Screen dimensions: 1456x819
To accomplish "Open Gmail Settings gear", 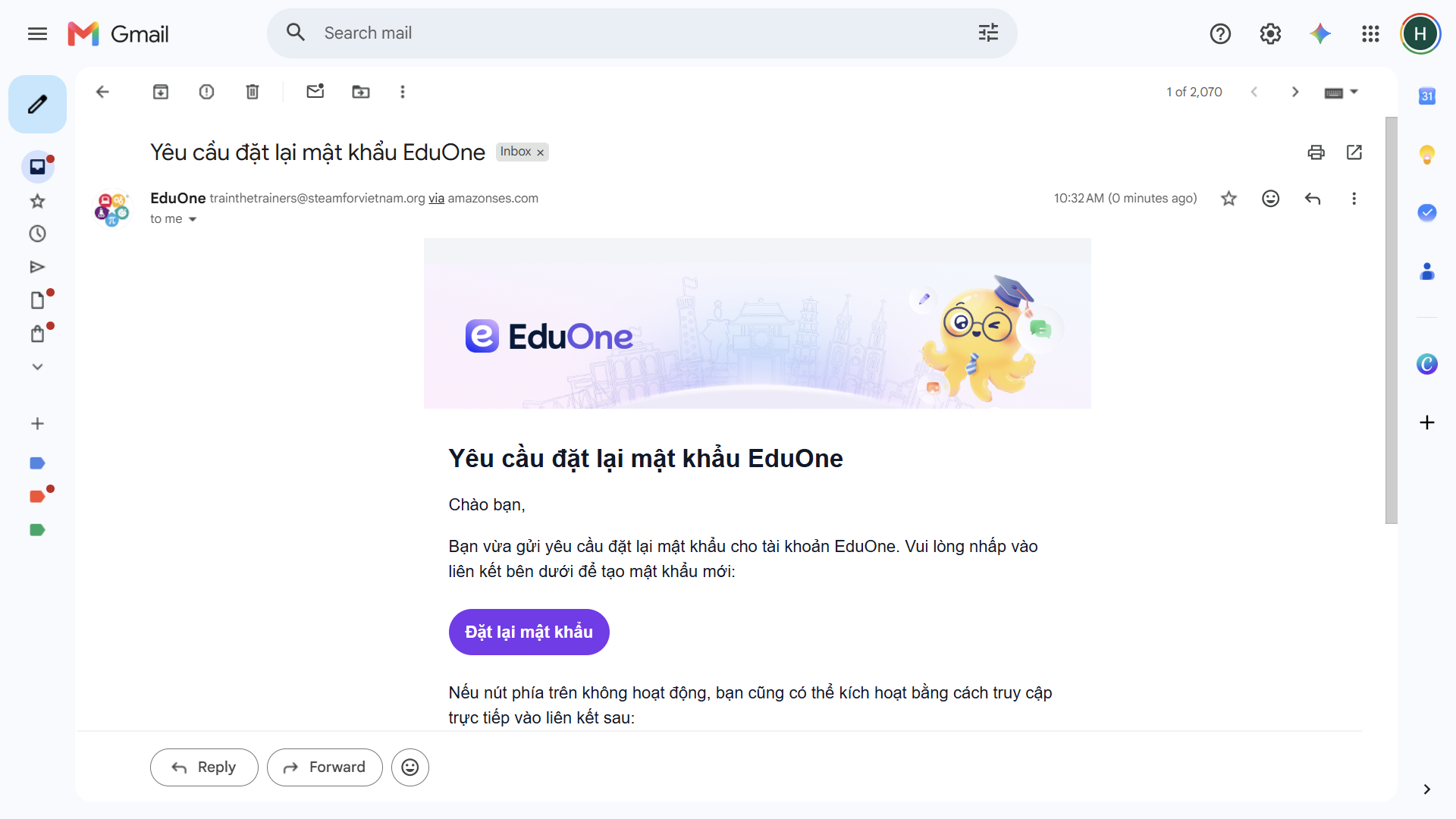I will (x=1270, y=33).
